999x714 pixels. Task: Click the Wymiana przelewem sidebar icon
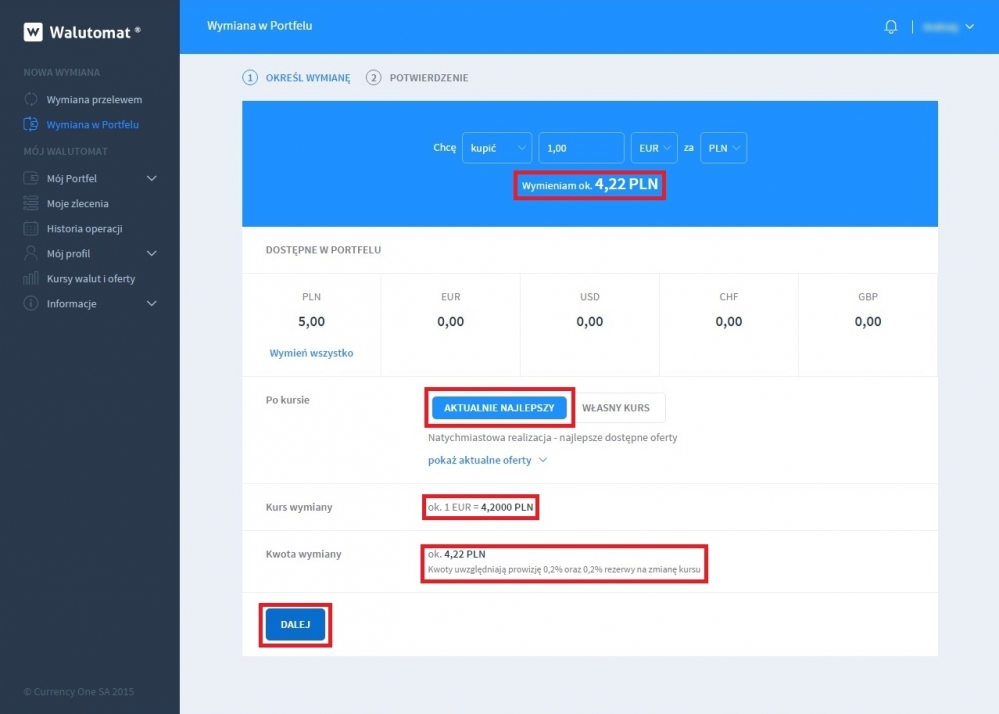(31, 100)
